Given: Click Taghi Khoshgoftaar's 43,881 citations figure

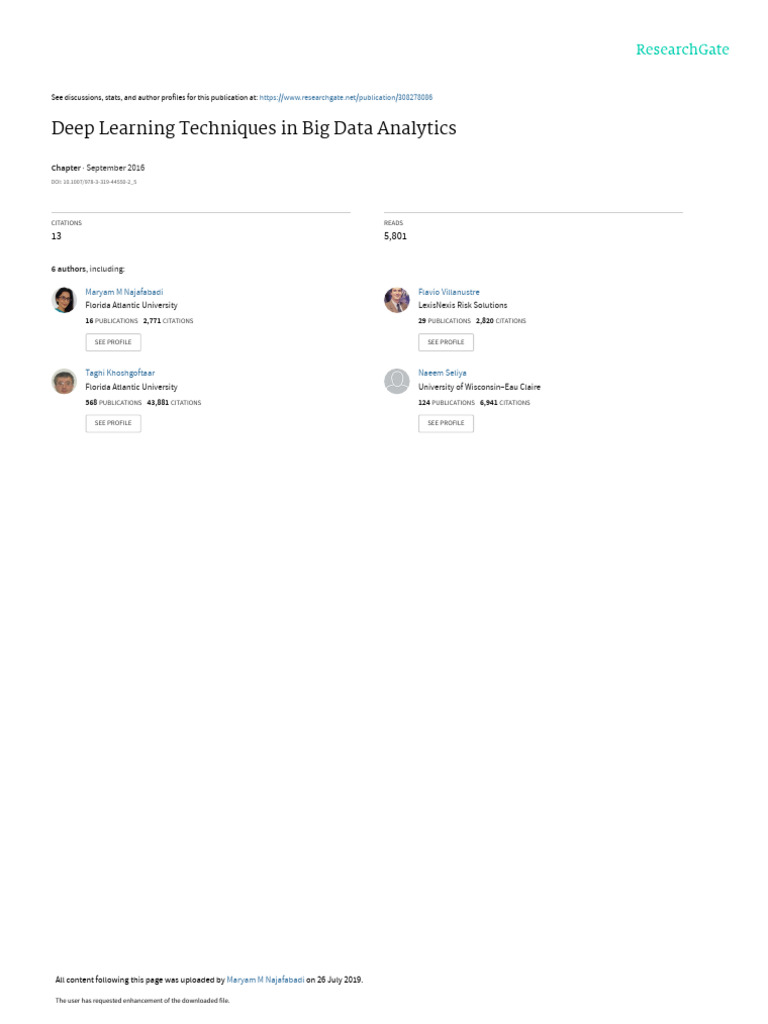Looking at the screenshot, I should [x=158, y=403].
